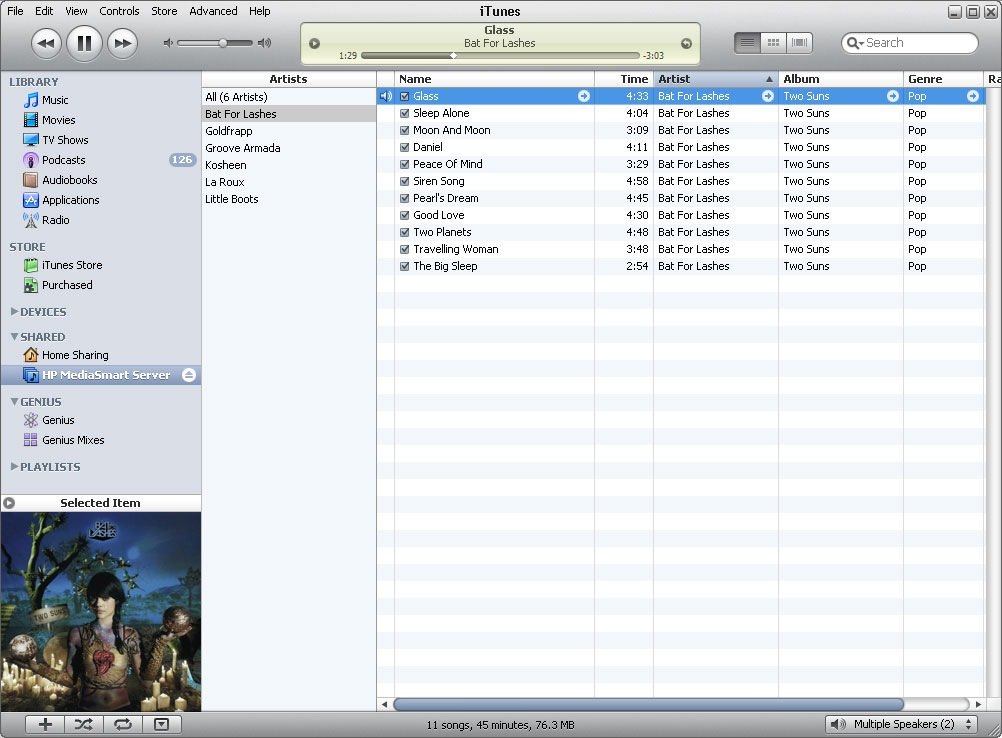Viewport: 1002px width, 738px height.
Task: Click the now playing display right arrow
Action: [686, 43]
